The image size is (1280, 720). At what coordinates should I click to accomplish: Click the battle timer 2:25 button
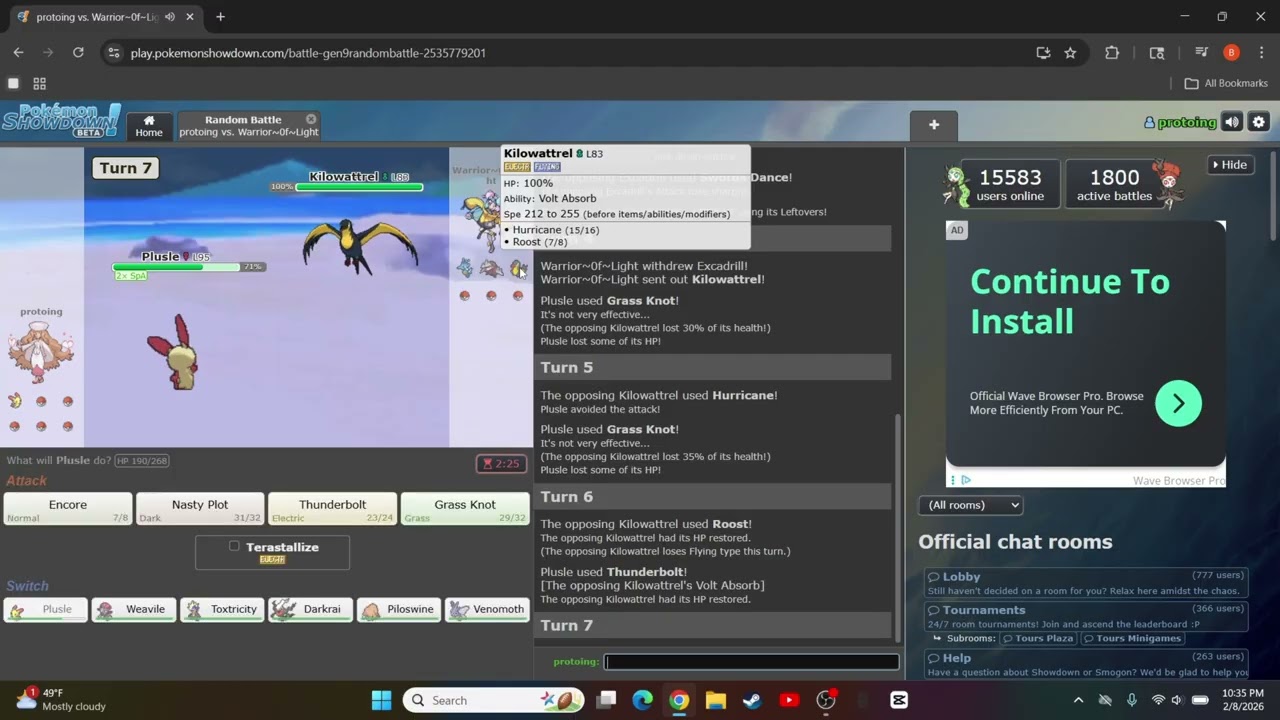click(x=501, y=464)
